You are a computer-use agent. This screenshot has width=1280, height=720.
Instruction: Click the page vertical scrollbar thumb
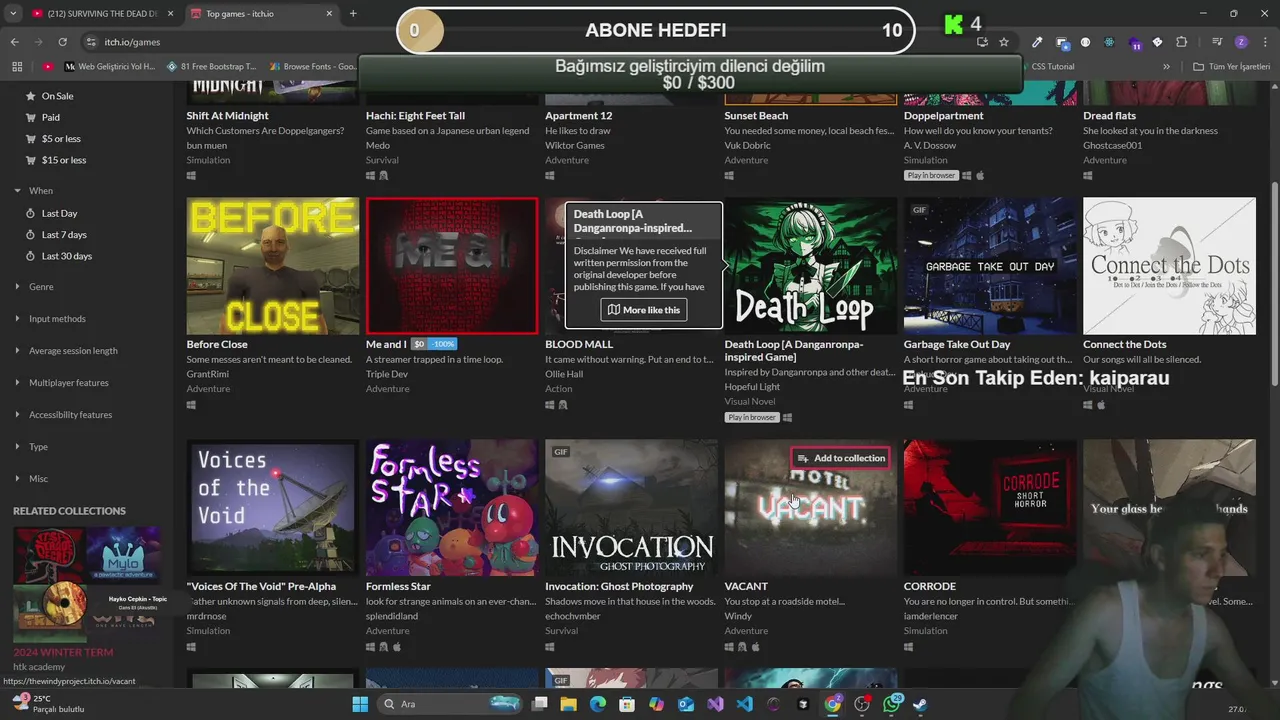1274,285
